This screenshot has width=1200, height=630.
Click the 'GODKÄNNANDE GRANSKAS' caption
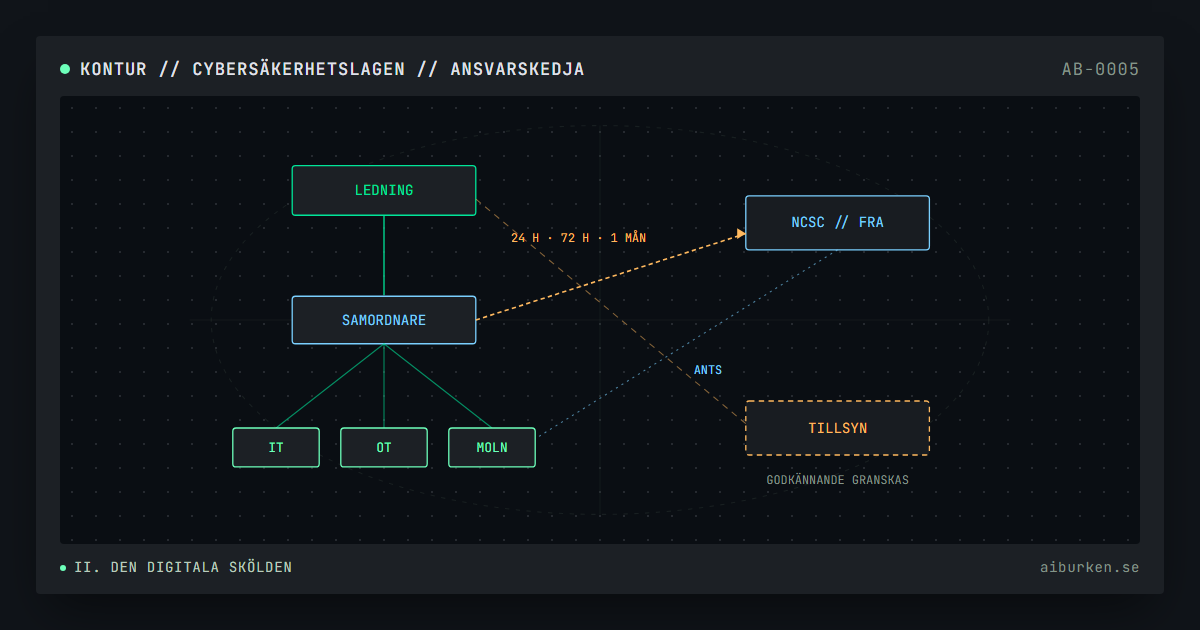[x=838, y=480]
